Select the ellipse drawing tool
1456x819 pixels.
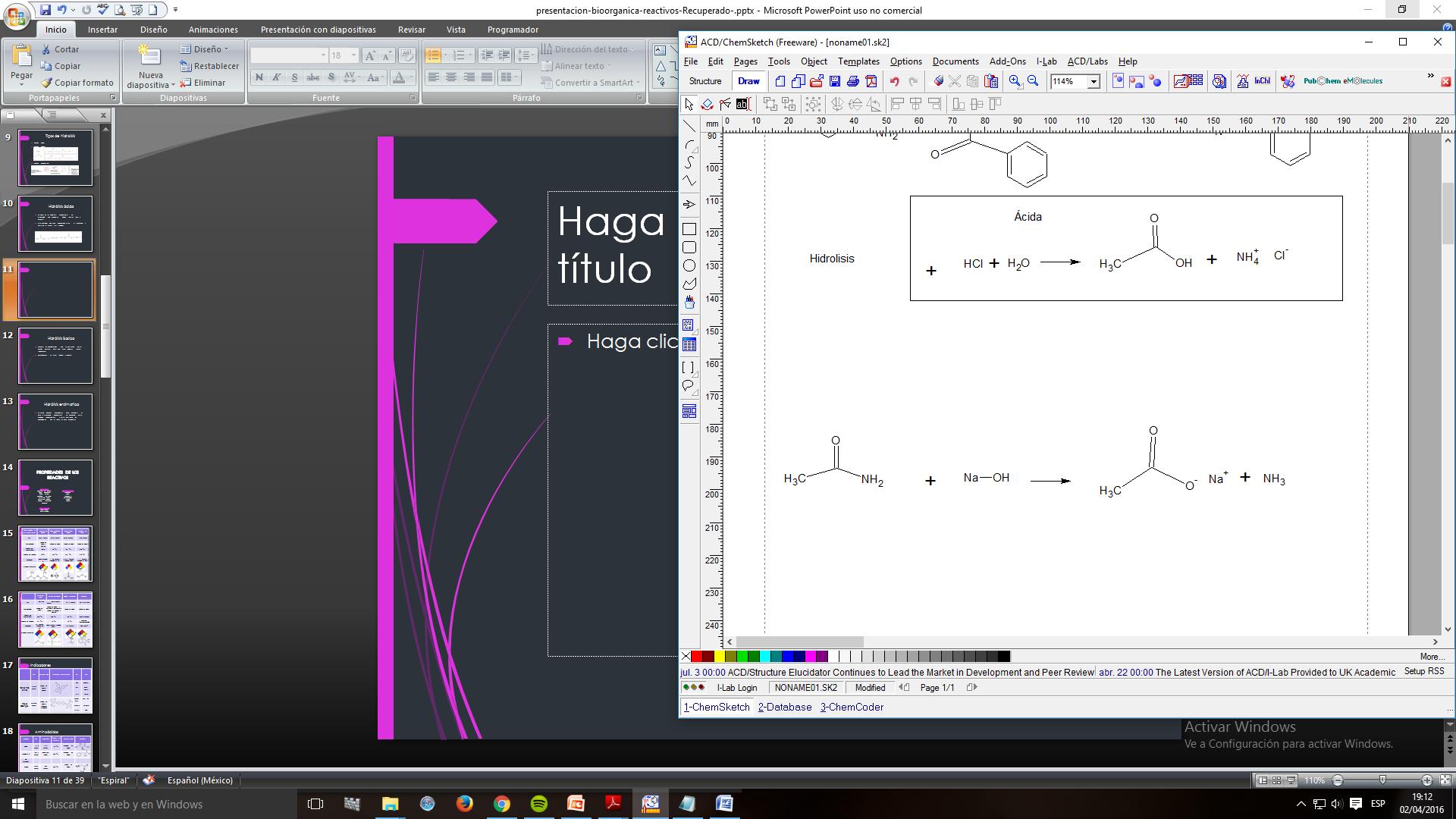tap(689, 265)
